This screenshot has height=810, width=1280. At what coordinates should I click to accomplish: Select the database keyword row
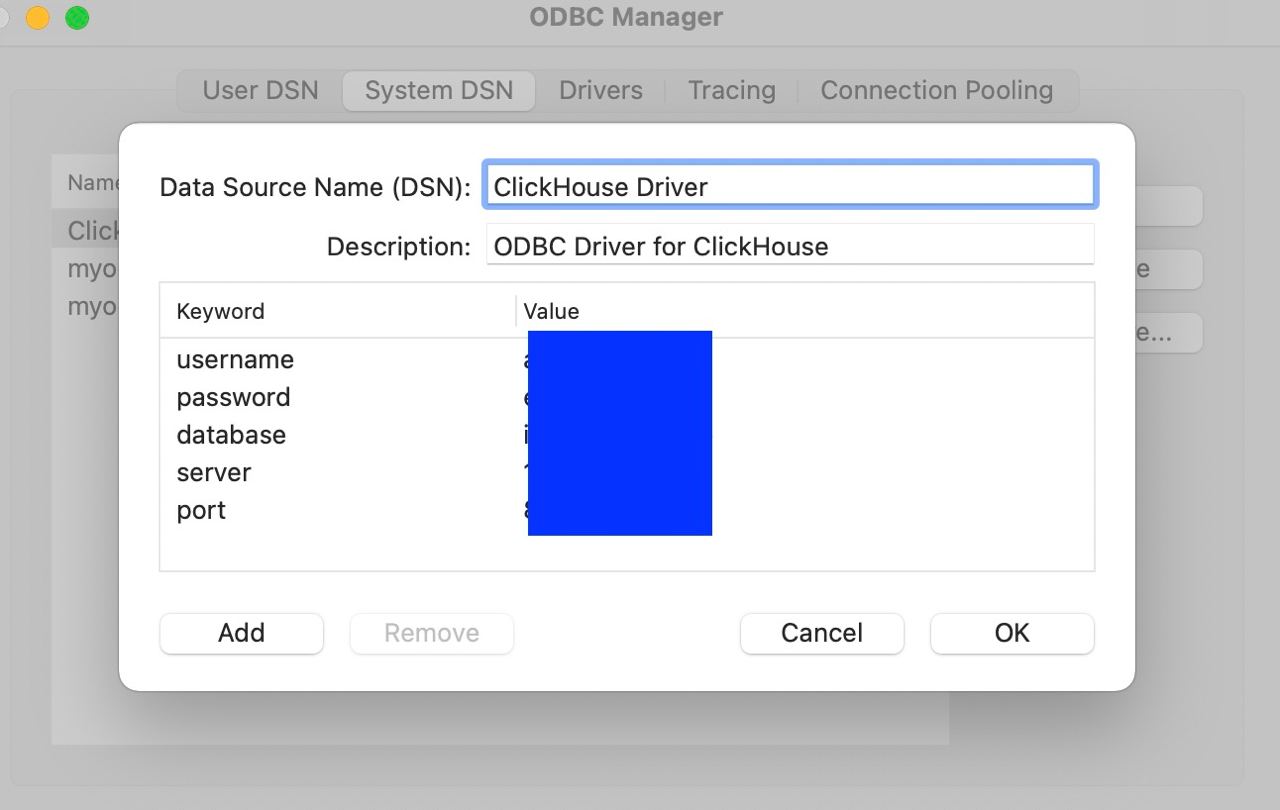pyautogui.click(x=627, y=435)
